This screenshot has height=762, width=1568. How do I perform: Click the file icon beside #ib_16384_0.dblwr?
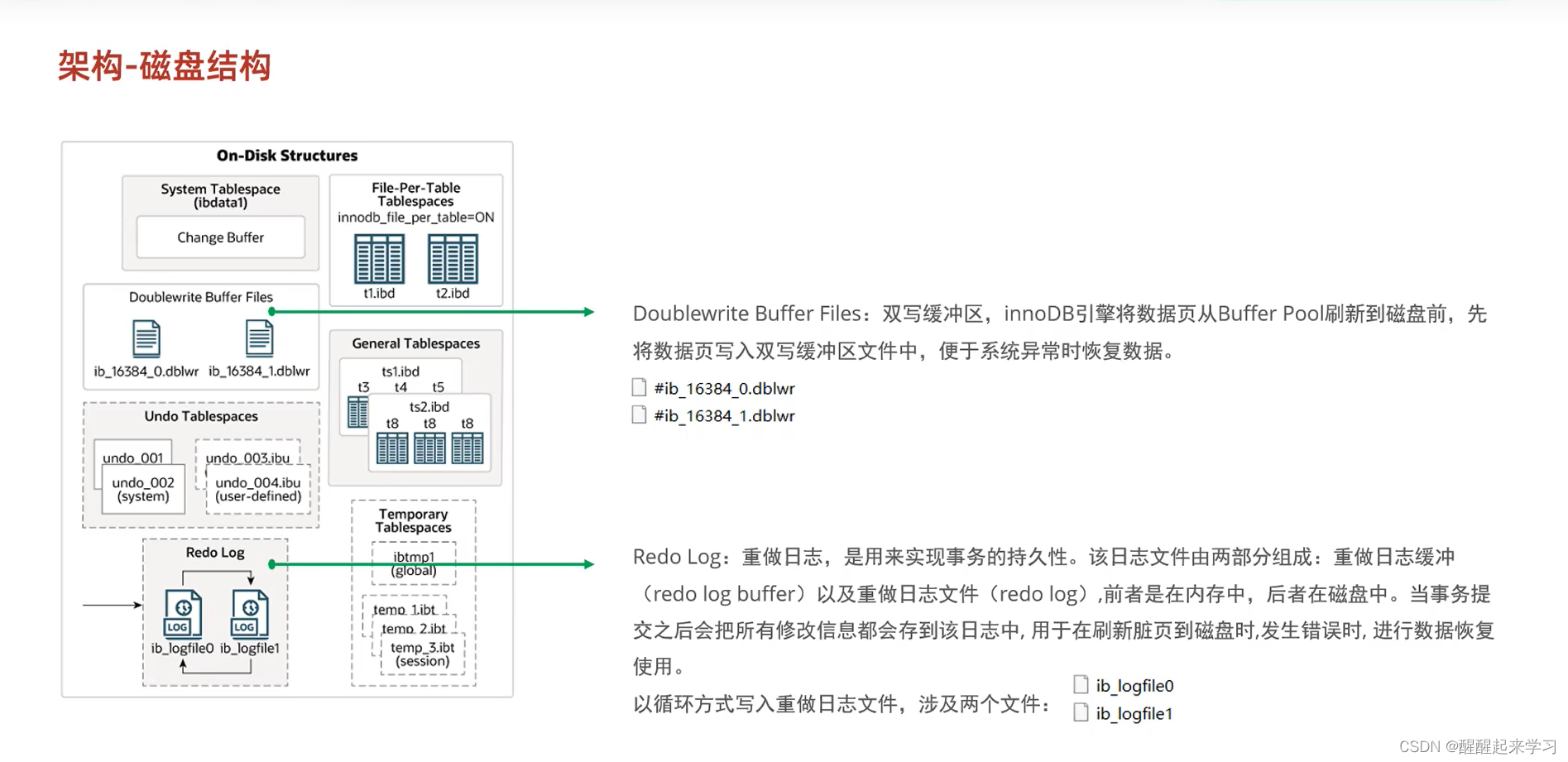pyautogui.click(x=639, y=387)
